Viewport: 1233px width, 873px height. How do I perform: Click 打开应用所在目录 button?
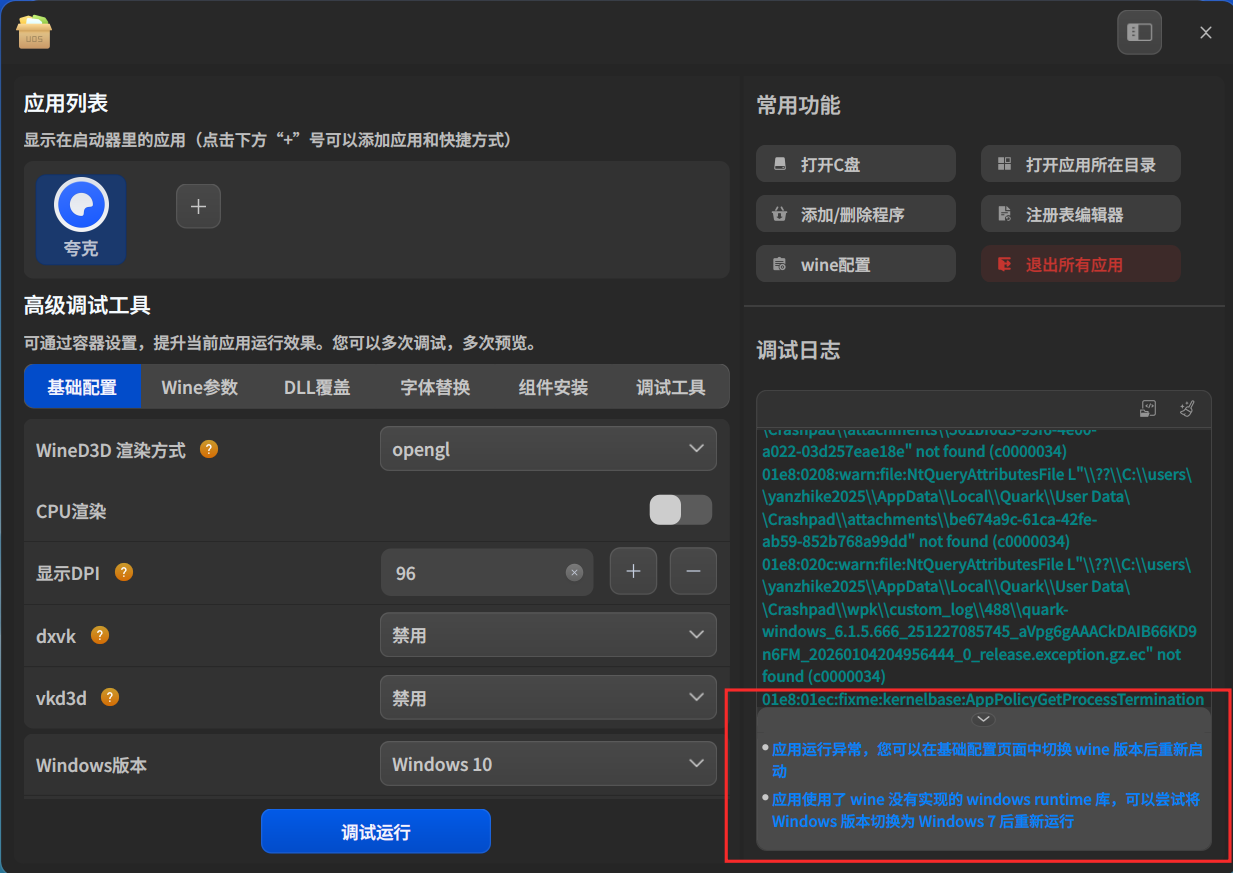pyautogui.click(x=1081, y=164)
